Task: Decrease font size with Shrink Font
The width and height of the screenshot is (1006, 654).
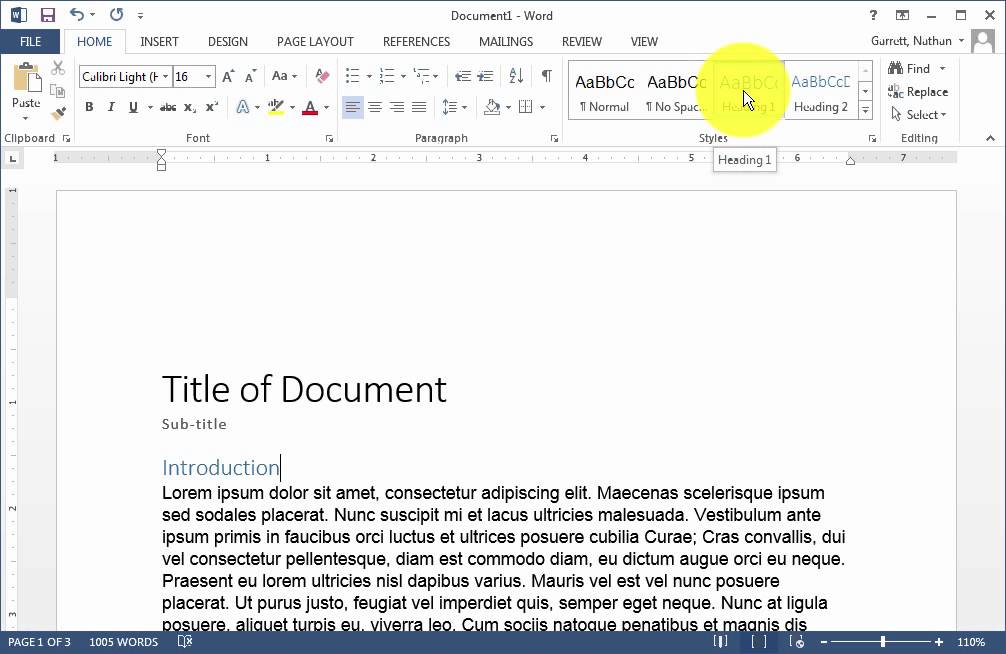Action: [250, 76]
